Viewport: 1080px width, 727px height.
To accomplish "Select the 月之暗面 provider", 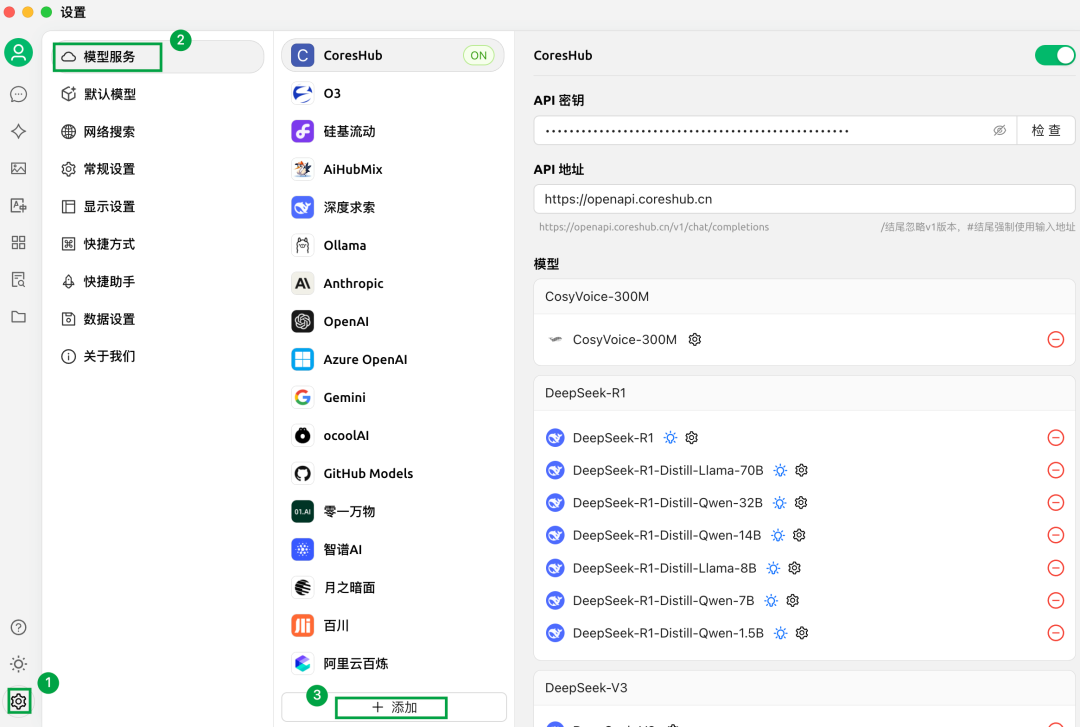I will (x=393, y=587).
